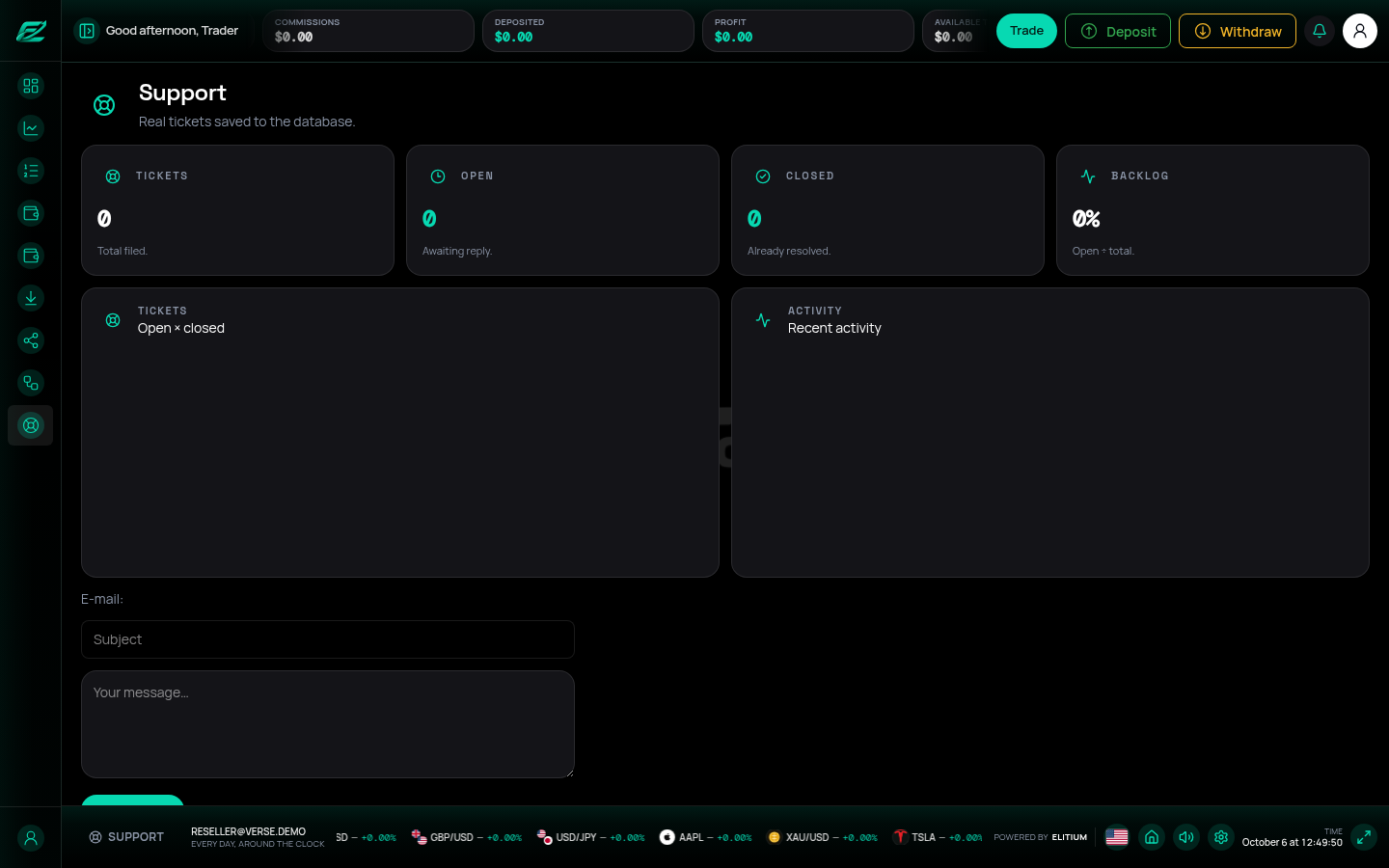The width and height of the screenshot is (1389, 868).
Task: Click the DEPOSITED $0.00 stat box
Action: (588, 31)
